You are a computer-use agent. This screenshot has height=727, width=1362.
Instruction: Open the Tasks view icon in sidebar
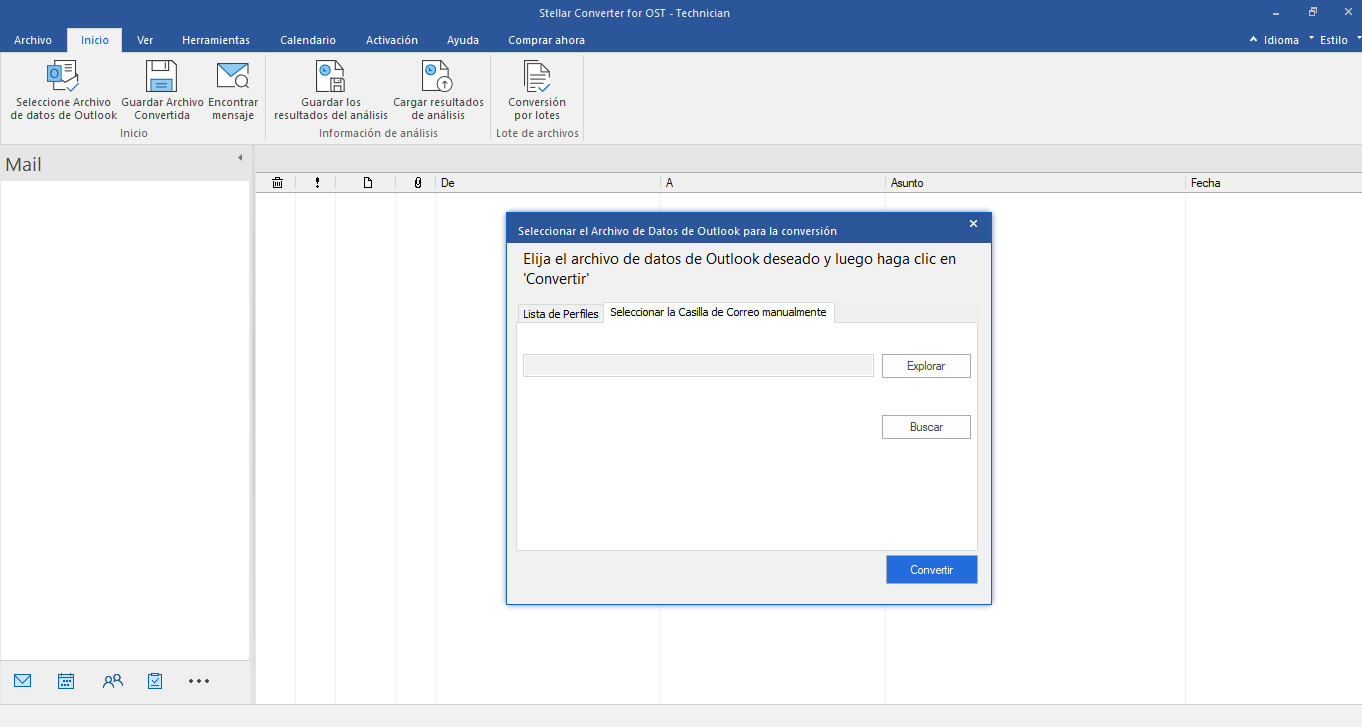click(x=155, y=681)
